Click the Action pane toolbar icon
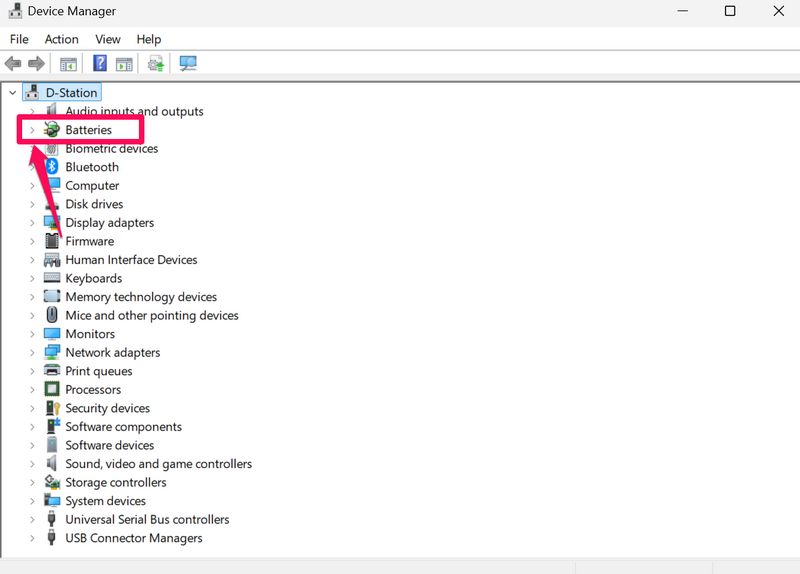Viewport: 800px width, 574px height. tap(124, 64)
